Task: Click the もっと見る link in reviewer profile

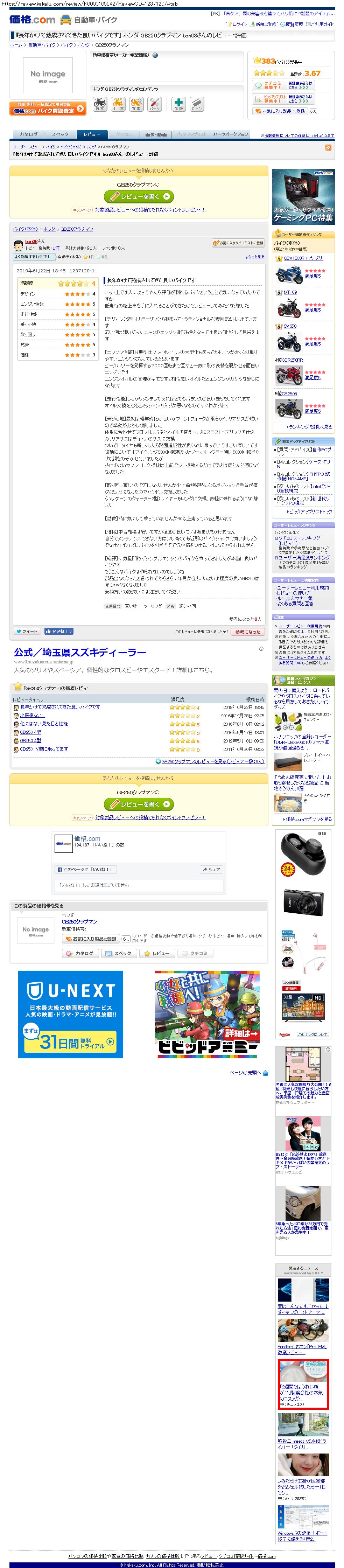Action: click(256, 257)
